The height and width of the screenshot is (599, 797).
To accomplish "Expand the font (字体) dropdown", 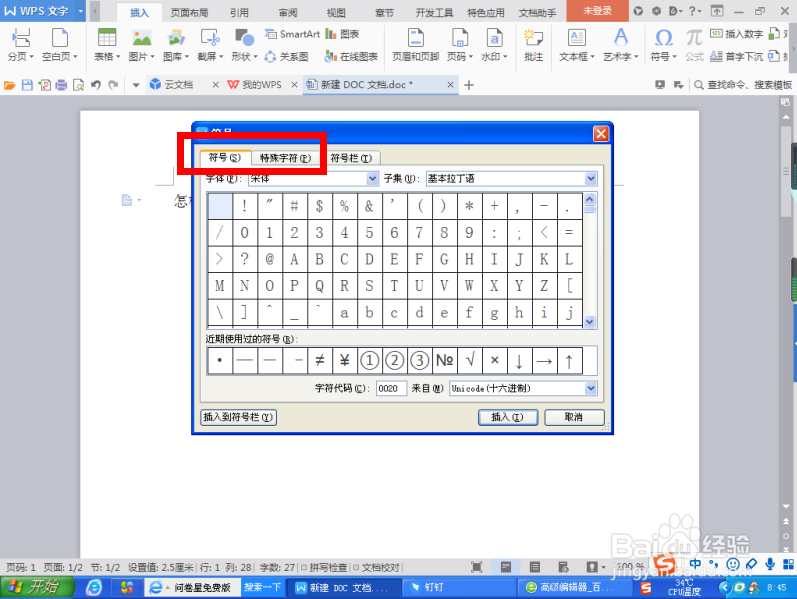I will (372, 178).
